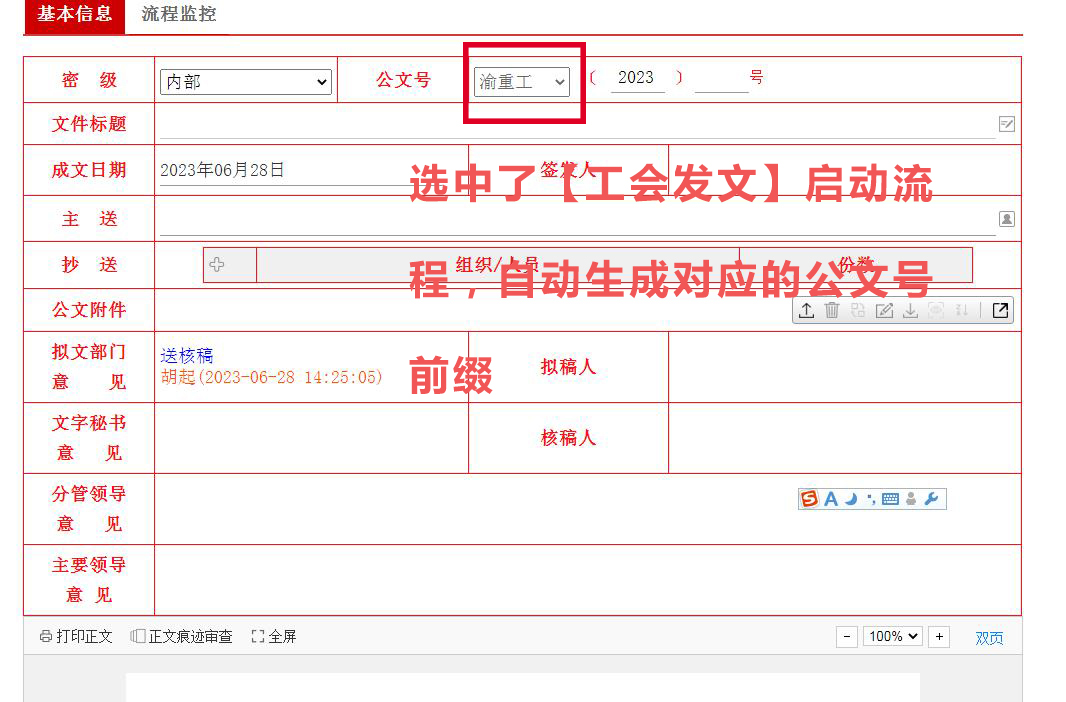Open the title editor icon in 文件标题 row

1007,124
